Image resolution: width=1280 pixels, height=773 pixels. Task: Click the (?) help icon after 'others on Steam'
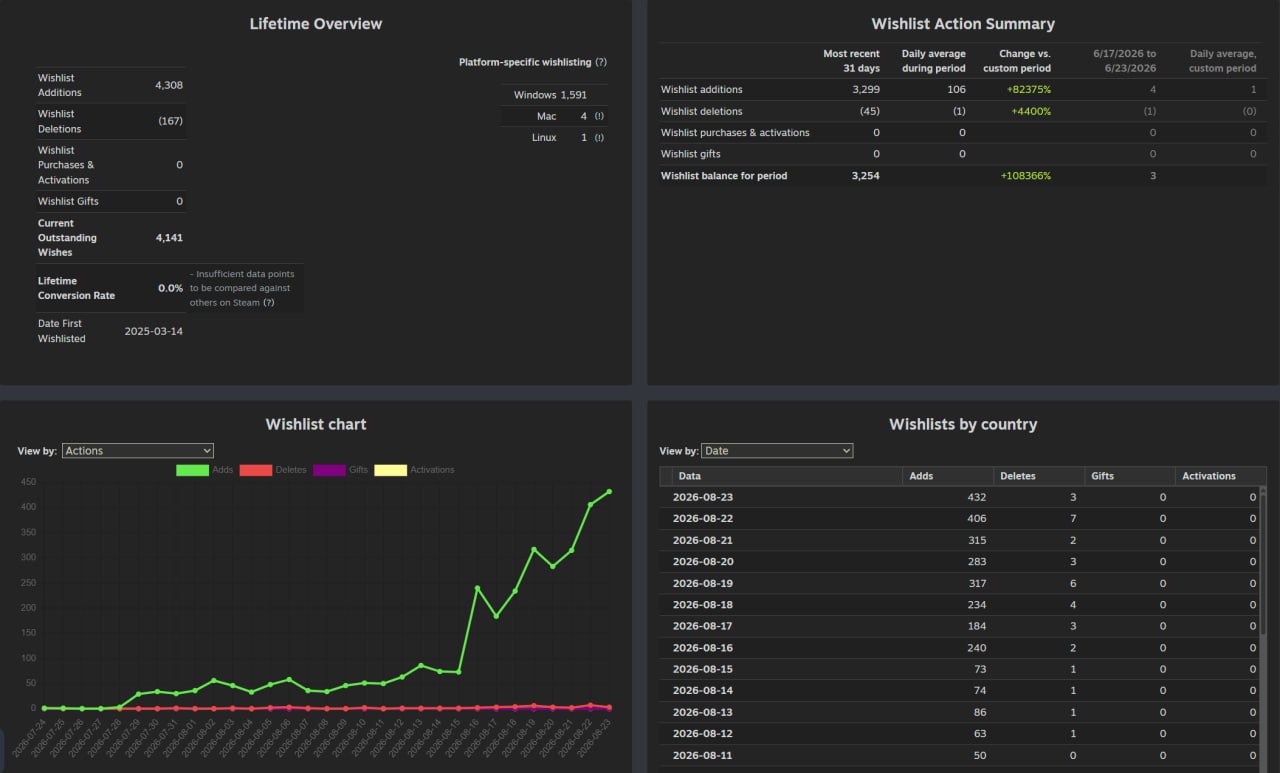point(269,302)
